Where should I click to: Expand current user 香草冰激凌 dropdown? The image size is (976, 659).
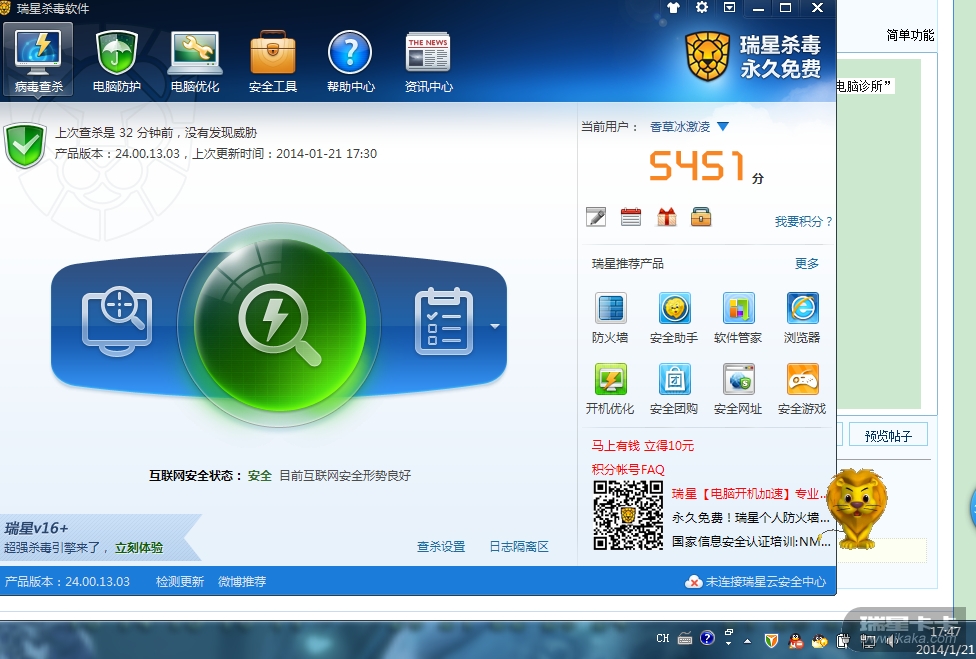(723, 127)
